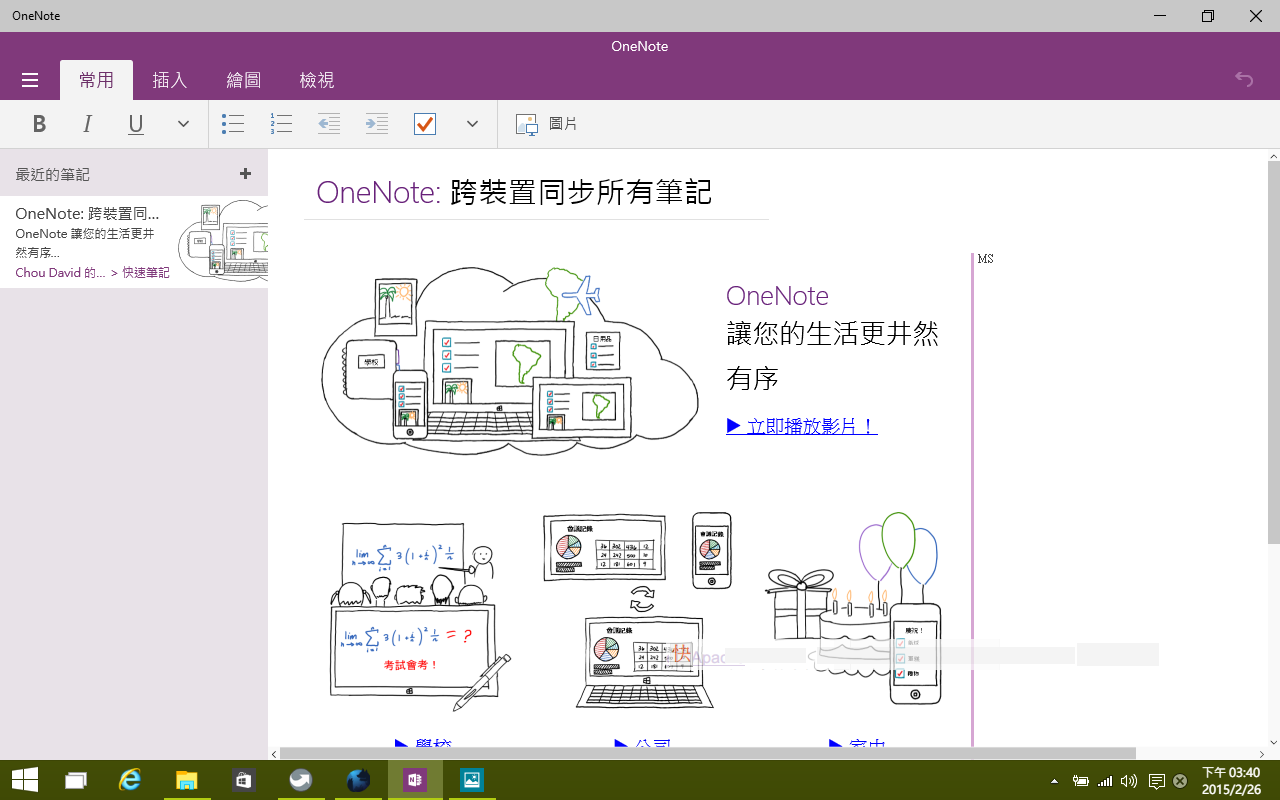Screen dimensions: 1280x800
Task: Switch to OneNote taskbar icon
Action: (415, 780)
